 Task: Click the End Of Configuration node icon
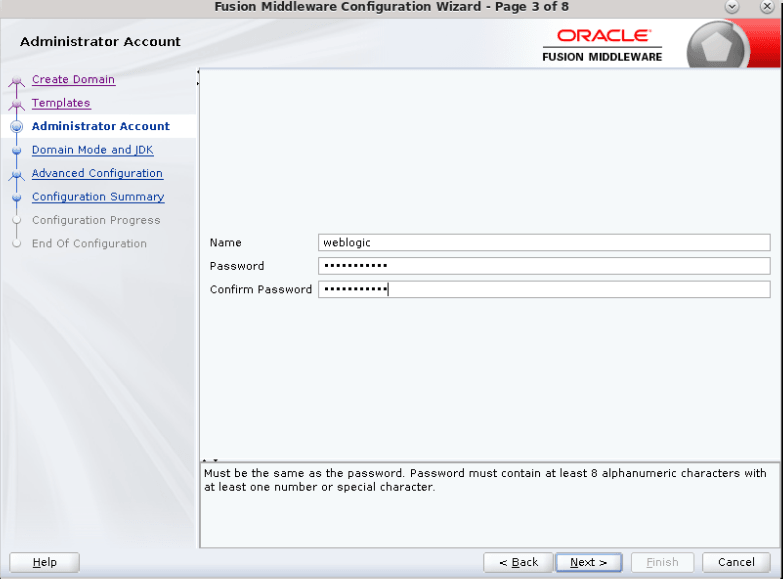click(16, 244)
